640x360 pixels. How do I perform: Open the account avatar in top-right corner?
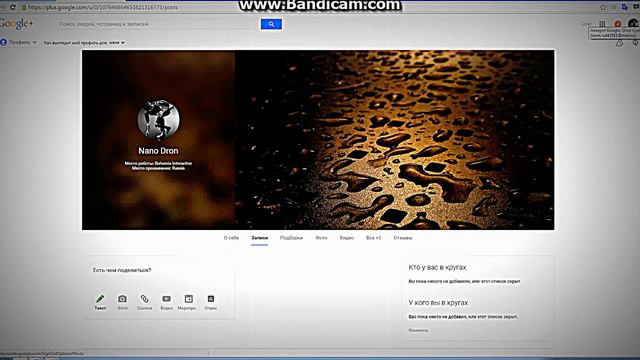coord(633,23)
